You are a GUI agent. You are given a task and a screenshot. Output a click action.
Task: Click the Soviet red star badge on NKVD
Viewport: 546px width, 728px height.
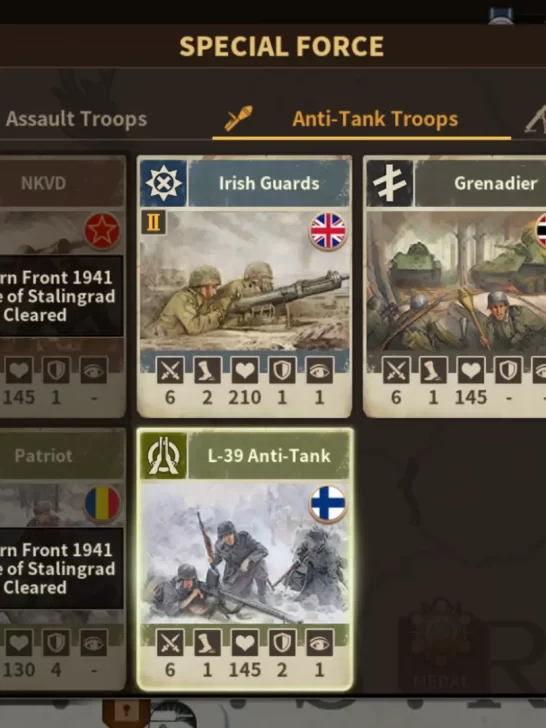coord(102,231)
